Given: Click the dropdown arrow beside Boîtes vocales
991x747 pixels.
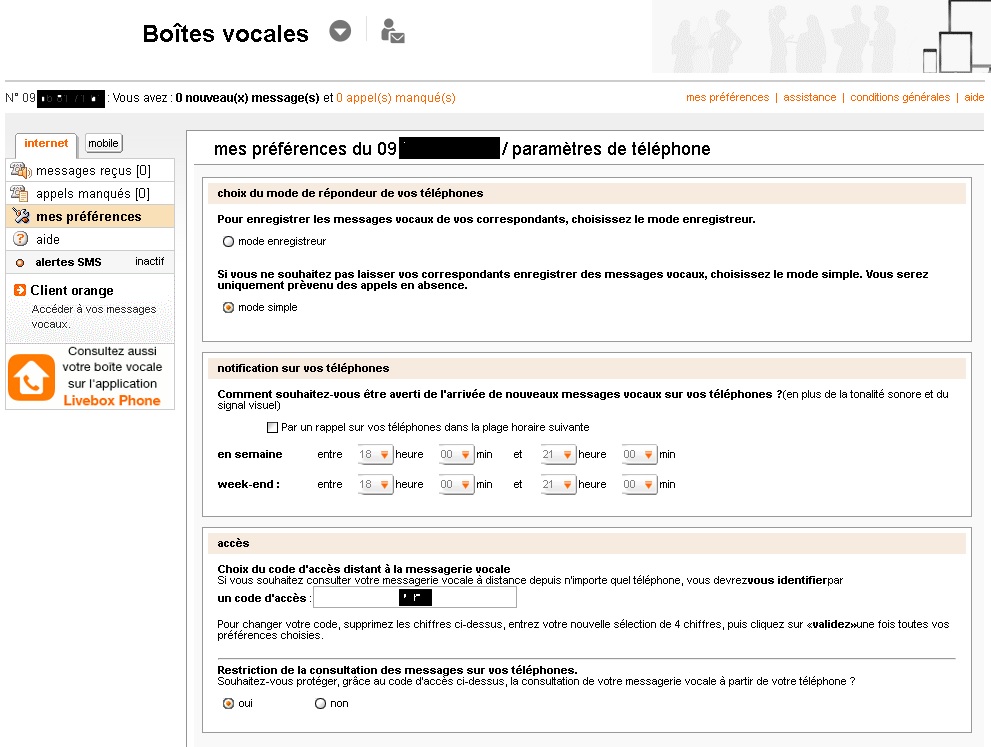Looking at the screenshot, I should (x=341, y=32).
